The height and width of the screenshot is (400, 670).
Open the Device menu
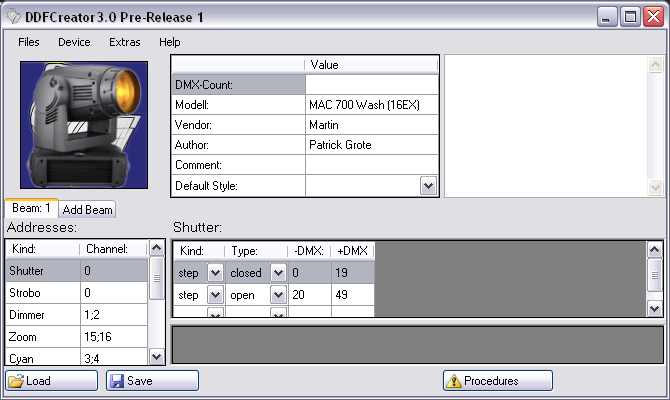click(74, 42)
